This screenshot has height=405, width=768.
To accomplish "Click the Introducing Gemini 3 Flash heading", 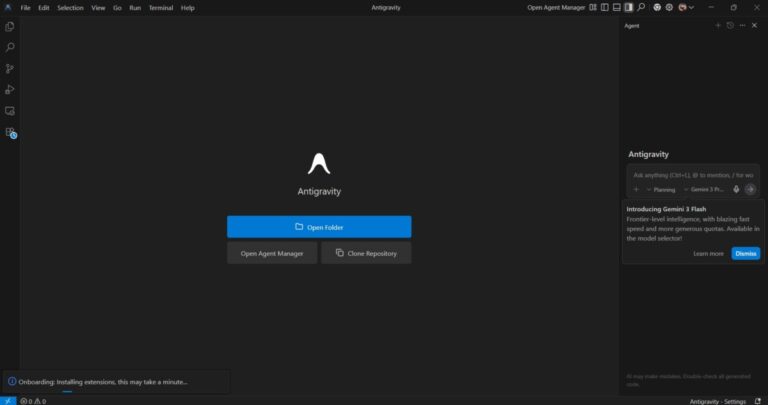I will [x=666, y=209].
